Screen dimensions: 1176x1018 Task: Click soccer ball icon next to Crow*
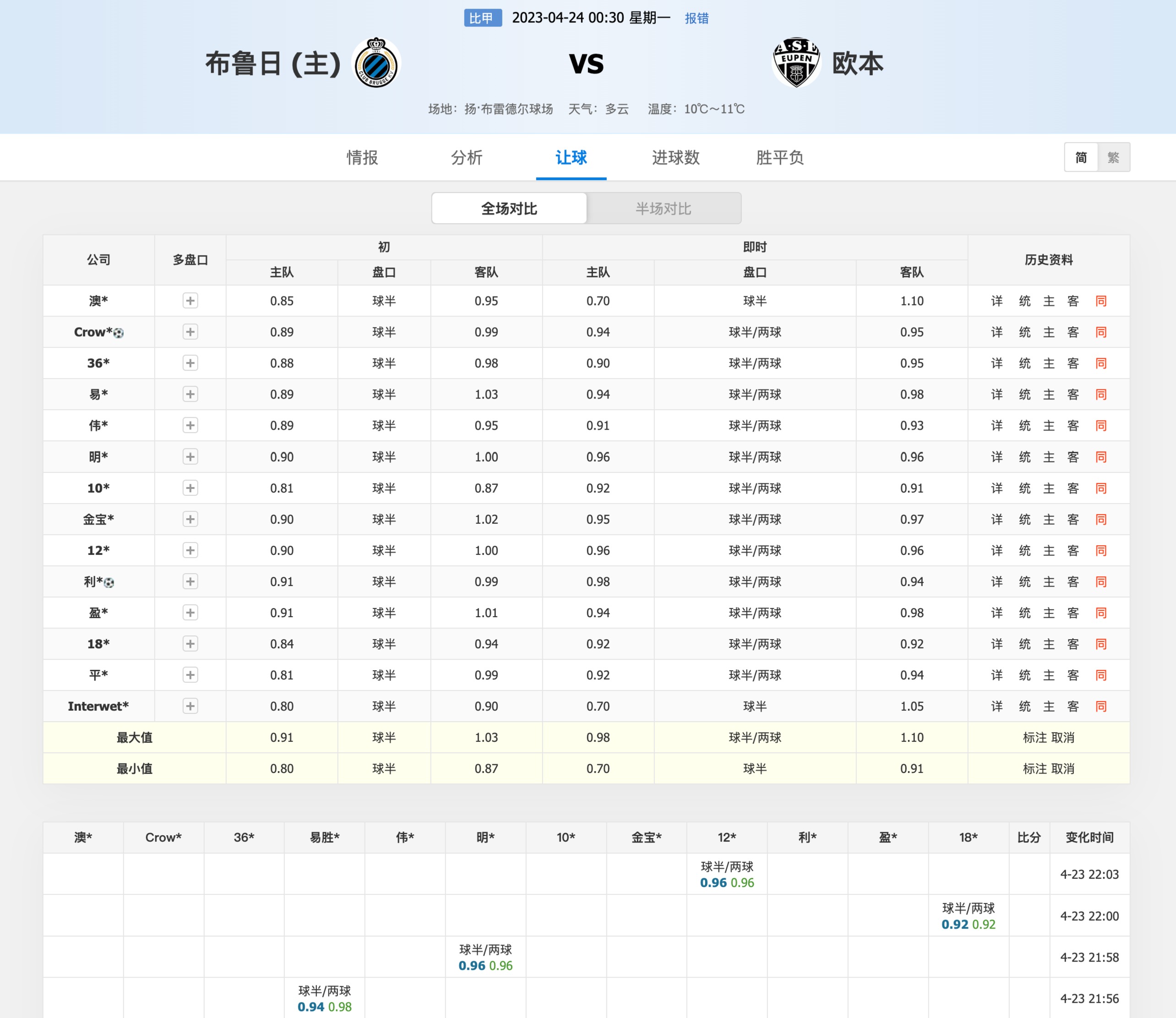118,333
